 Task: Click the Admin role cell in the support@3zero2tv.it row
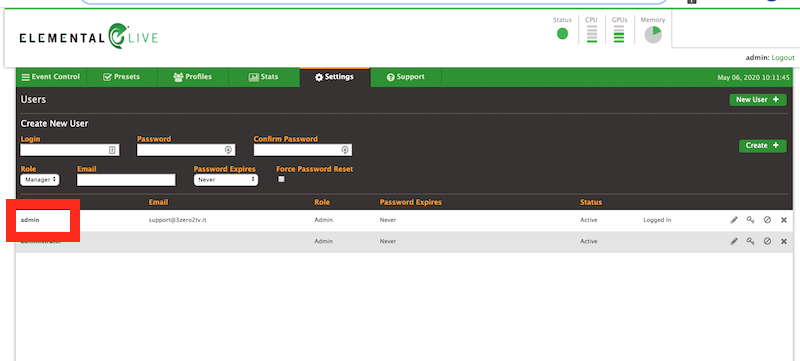323,220
